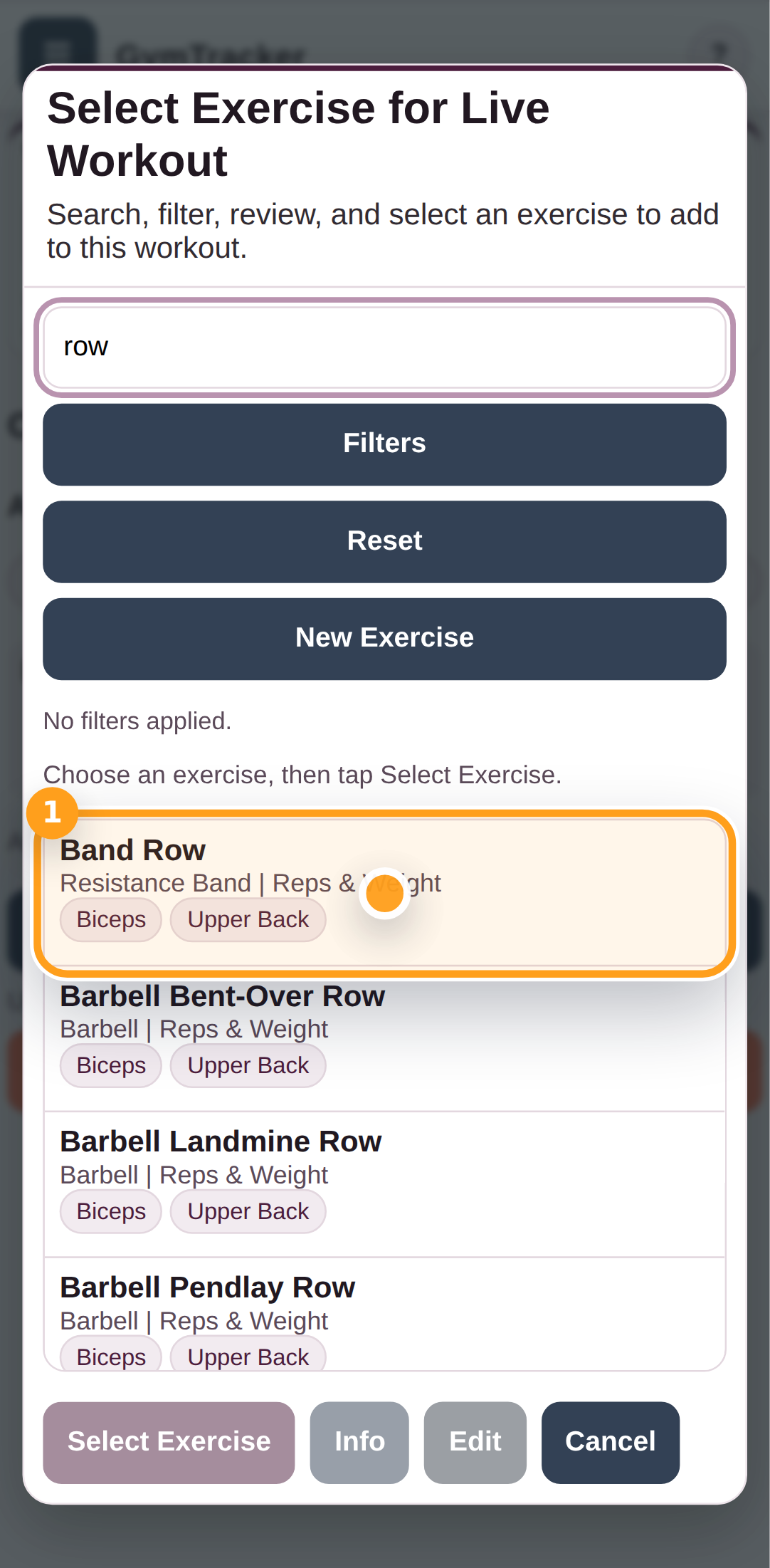Click the Biceps tag on Band Row
Image resolution: width=770 pixels, height=1568 pixels.
pos(110,919)
